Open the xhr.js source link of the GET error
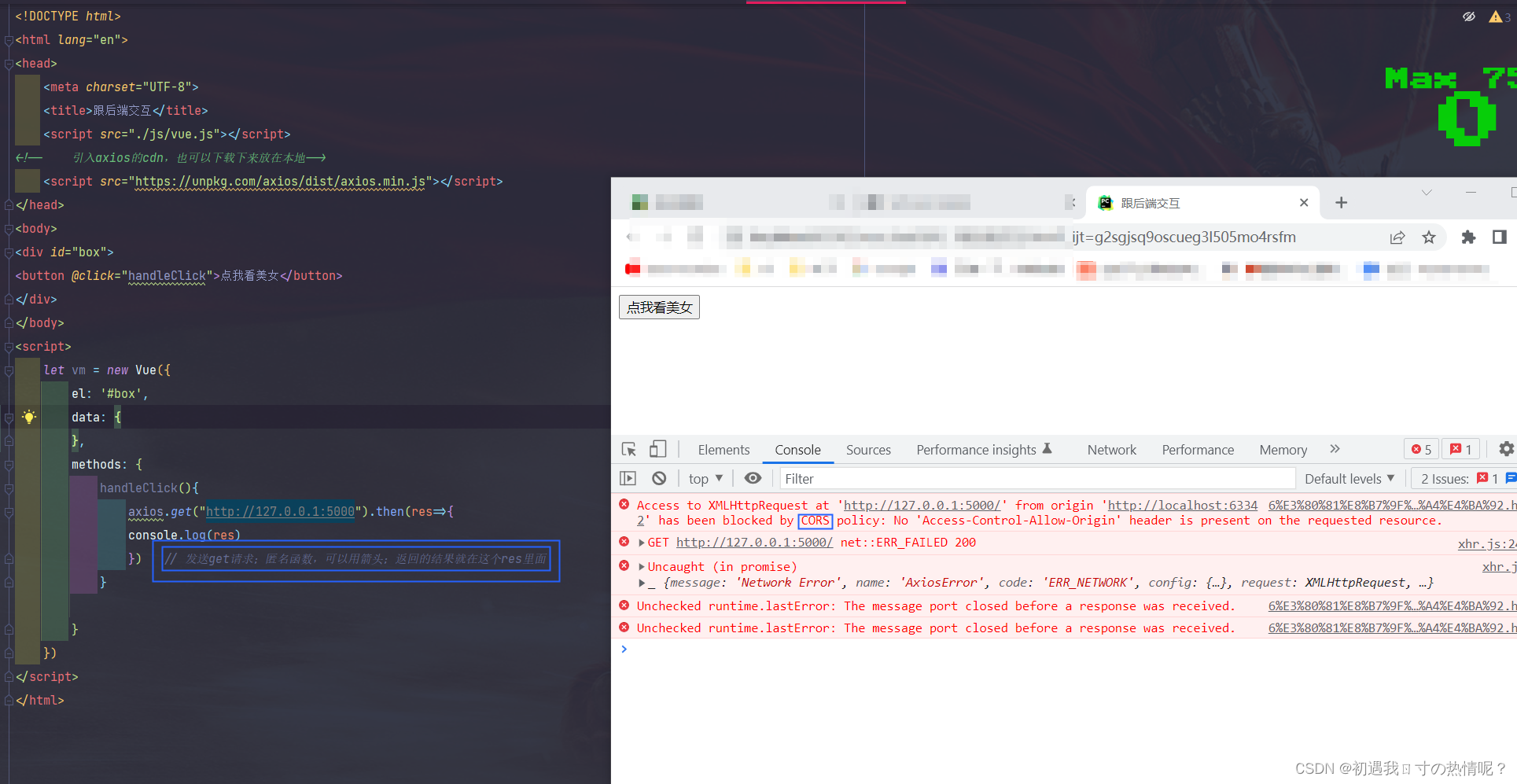Viewport: 1517px width, 784px height. coord(1486,543)
